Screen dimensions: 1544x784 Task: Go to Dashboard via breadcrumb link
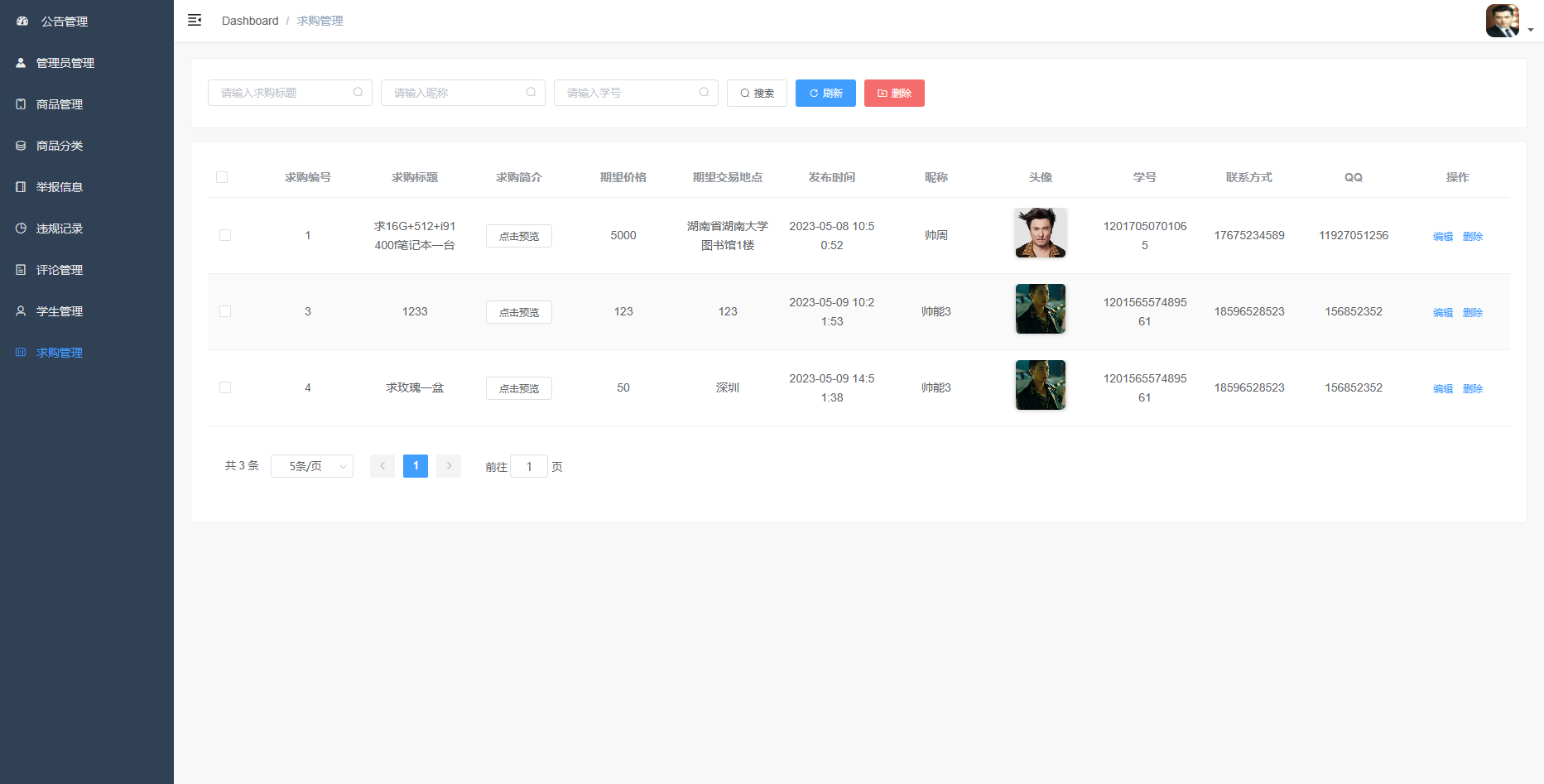coord(249,20)
